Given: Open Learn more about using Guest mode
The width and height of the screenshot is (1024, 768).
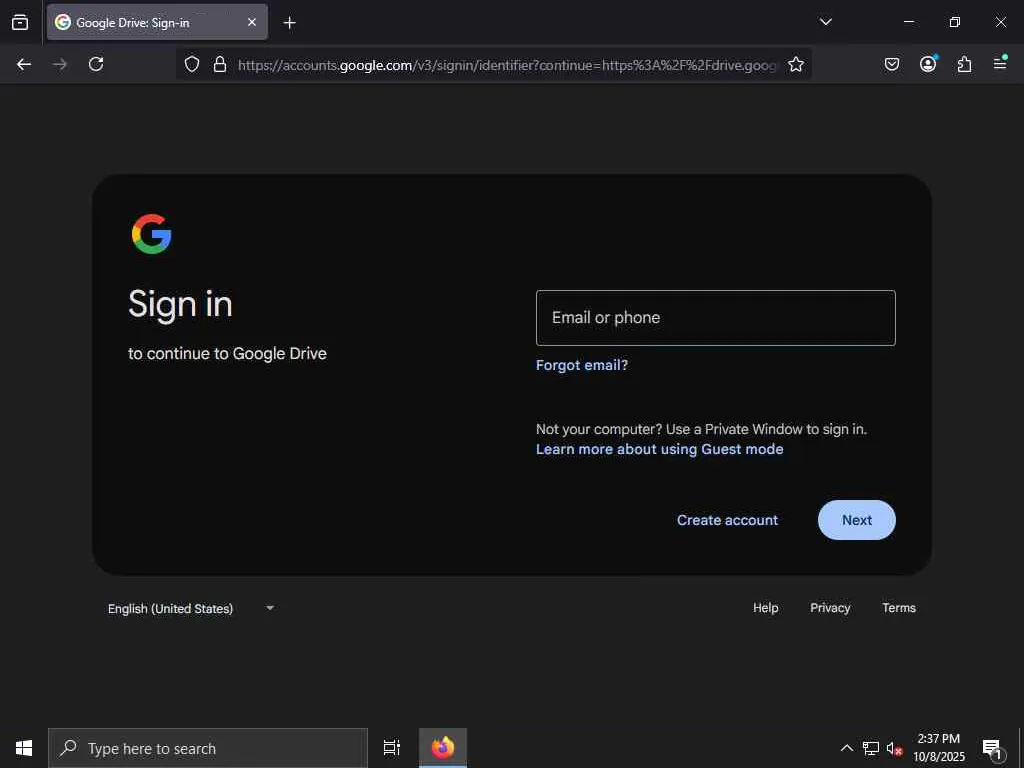Looking at the screenshot, I should point(660,449).
